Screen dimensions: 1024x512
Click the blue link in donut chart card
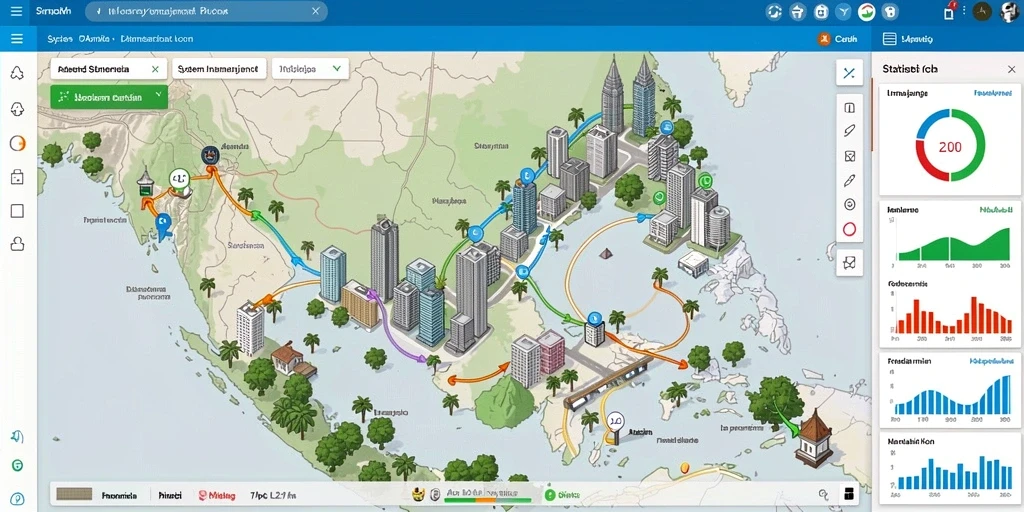993,93
